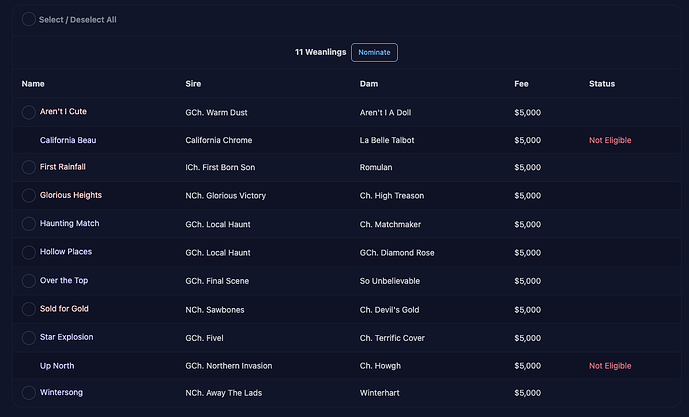Open the Up North horse link
The height and width of the screenshot is (417, 689).
[x=57, y=366]
